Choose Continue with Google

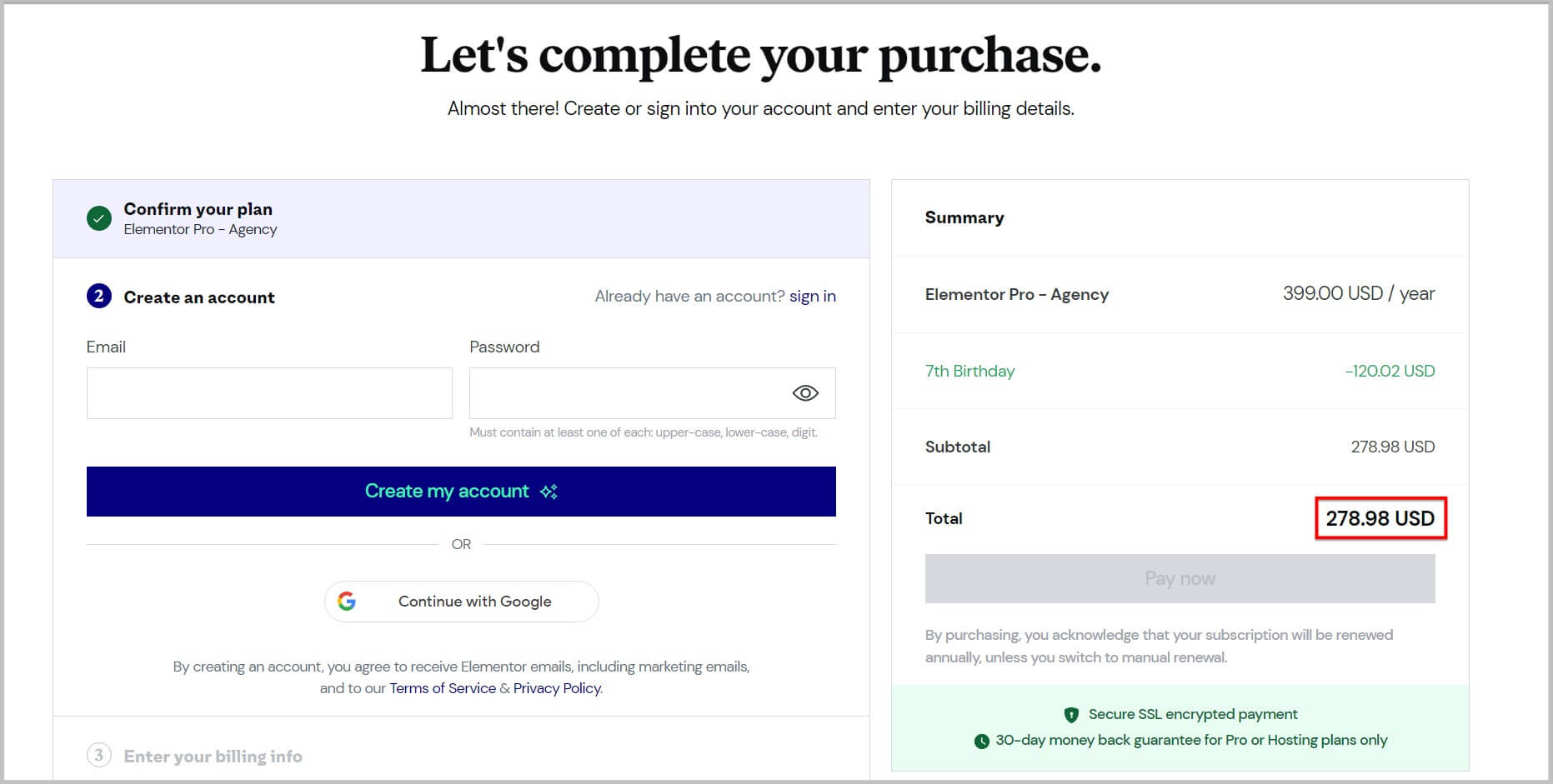point(461,602)
